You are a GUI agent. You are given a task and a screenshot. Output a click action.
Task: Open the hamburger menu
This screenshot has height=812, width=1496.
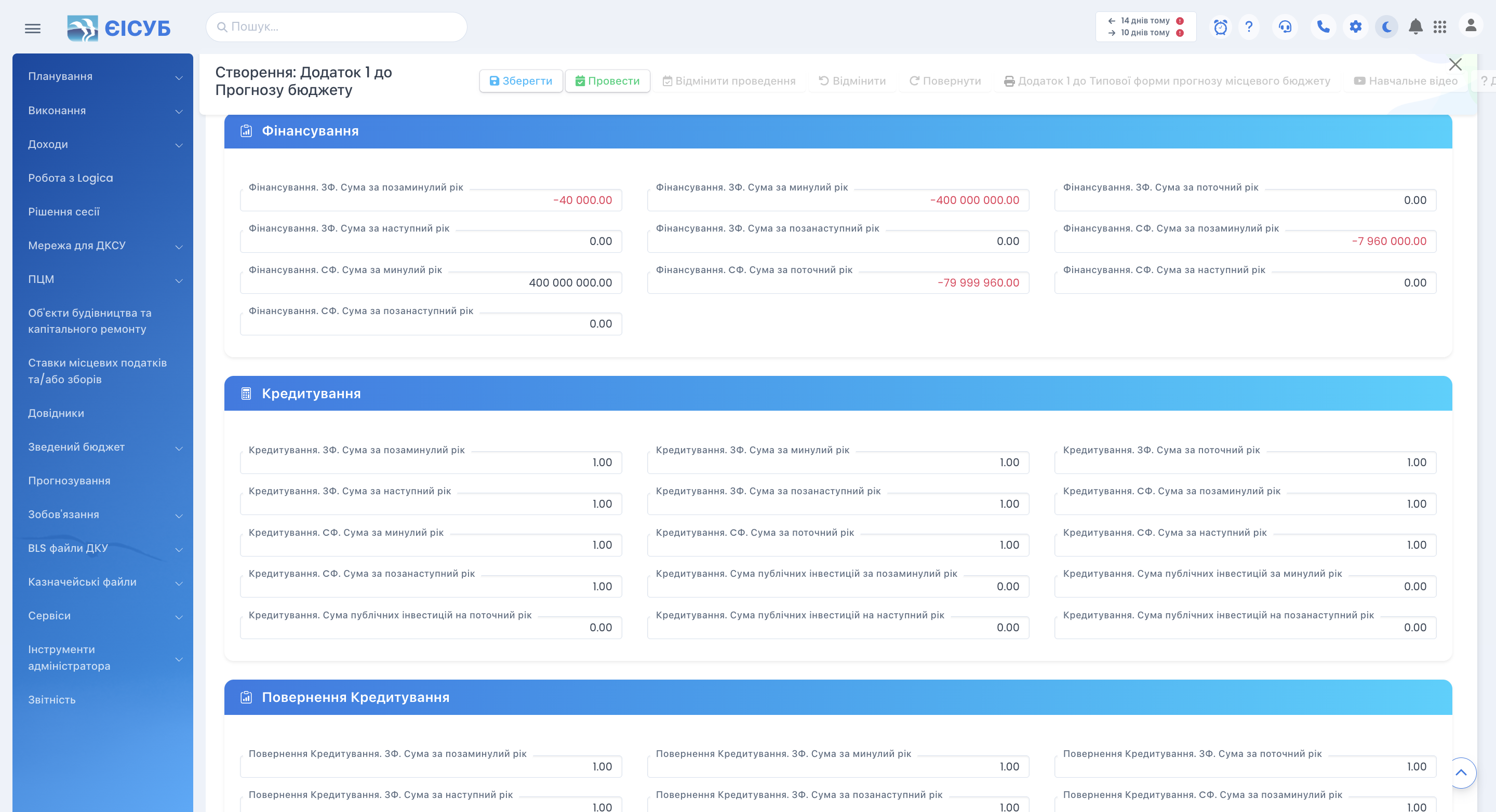coord(33,28)
